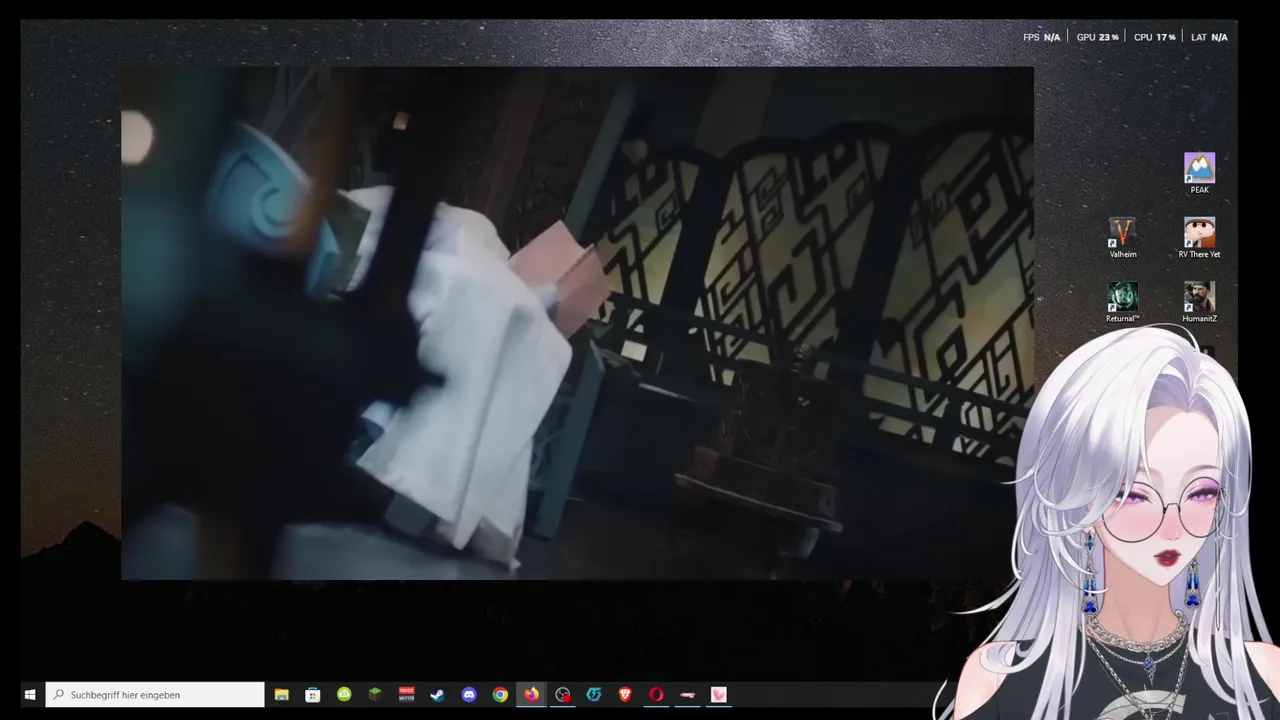Open the OBS-style recording icon in the taskbar
Image resolution: width=1280 pixels, height=720 pixels.
(x=563, y=694)
